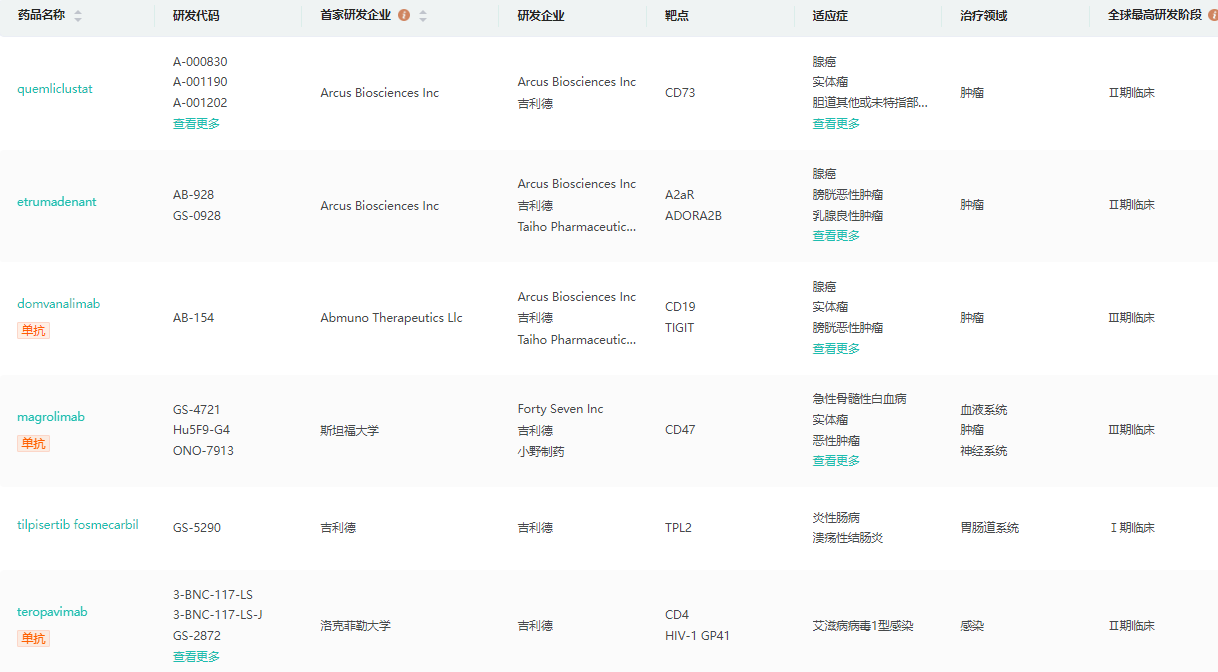
Task: Click the 适应症 column header
Action: 830,16
